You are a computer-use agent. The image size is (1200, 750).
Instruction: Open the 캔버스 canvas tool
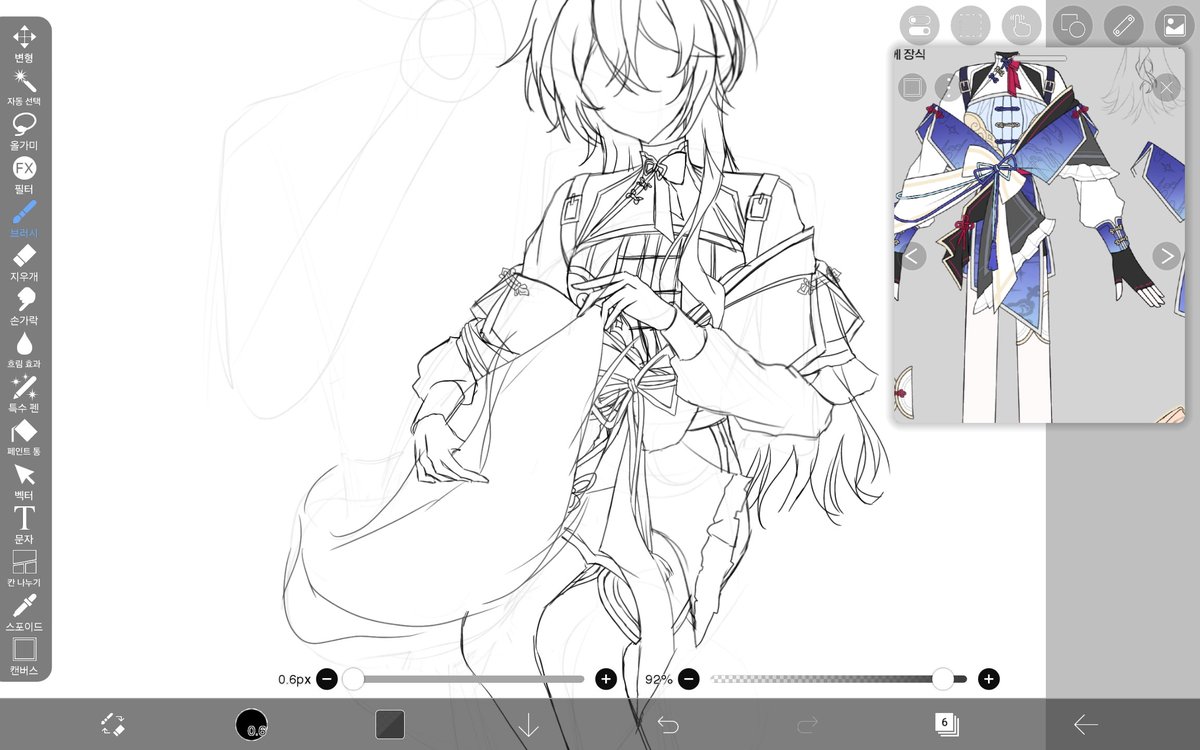(24, 656)
